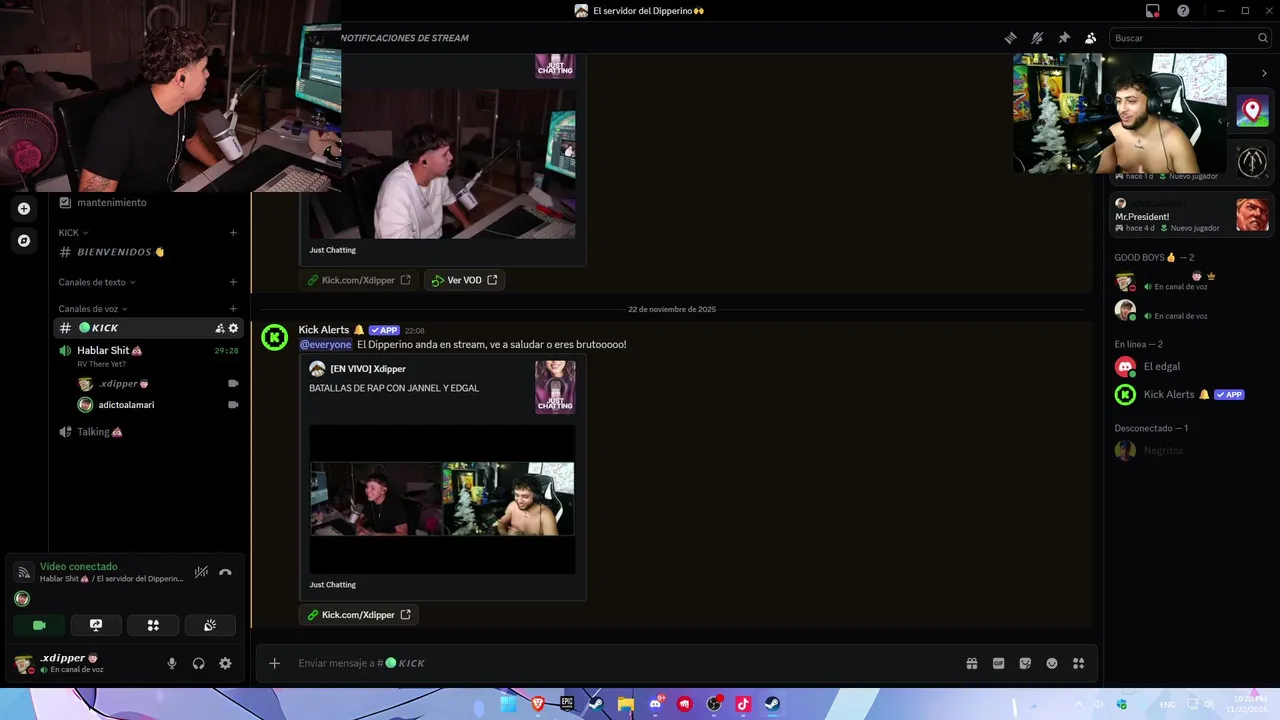Open the soundboard button
Screen dimensions: 1280x720
(210, 625)
